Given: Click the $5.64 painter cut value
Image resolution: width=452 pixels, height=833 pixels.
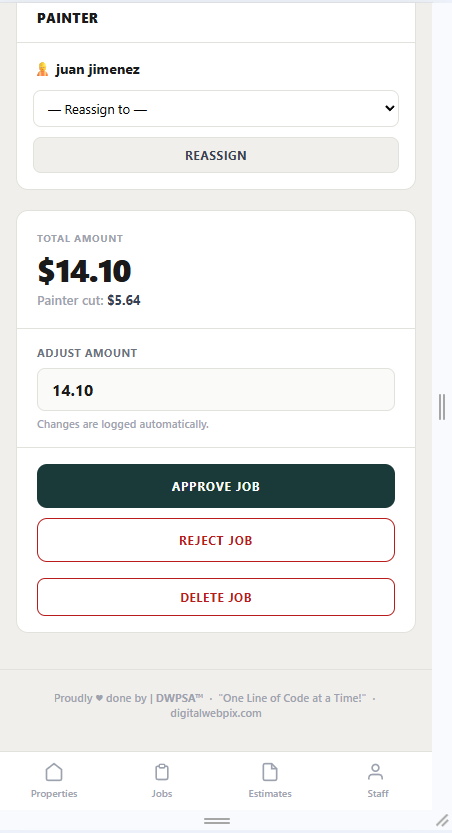Looking at the screenshot, I should pos(124,301).
